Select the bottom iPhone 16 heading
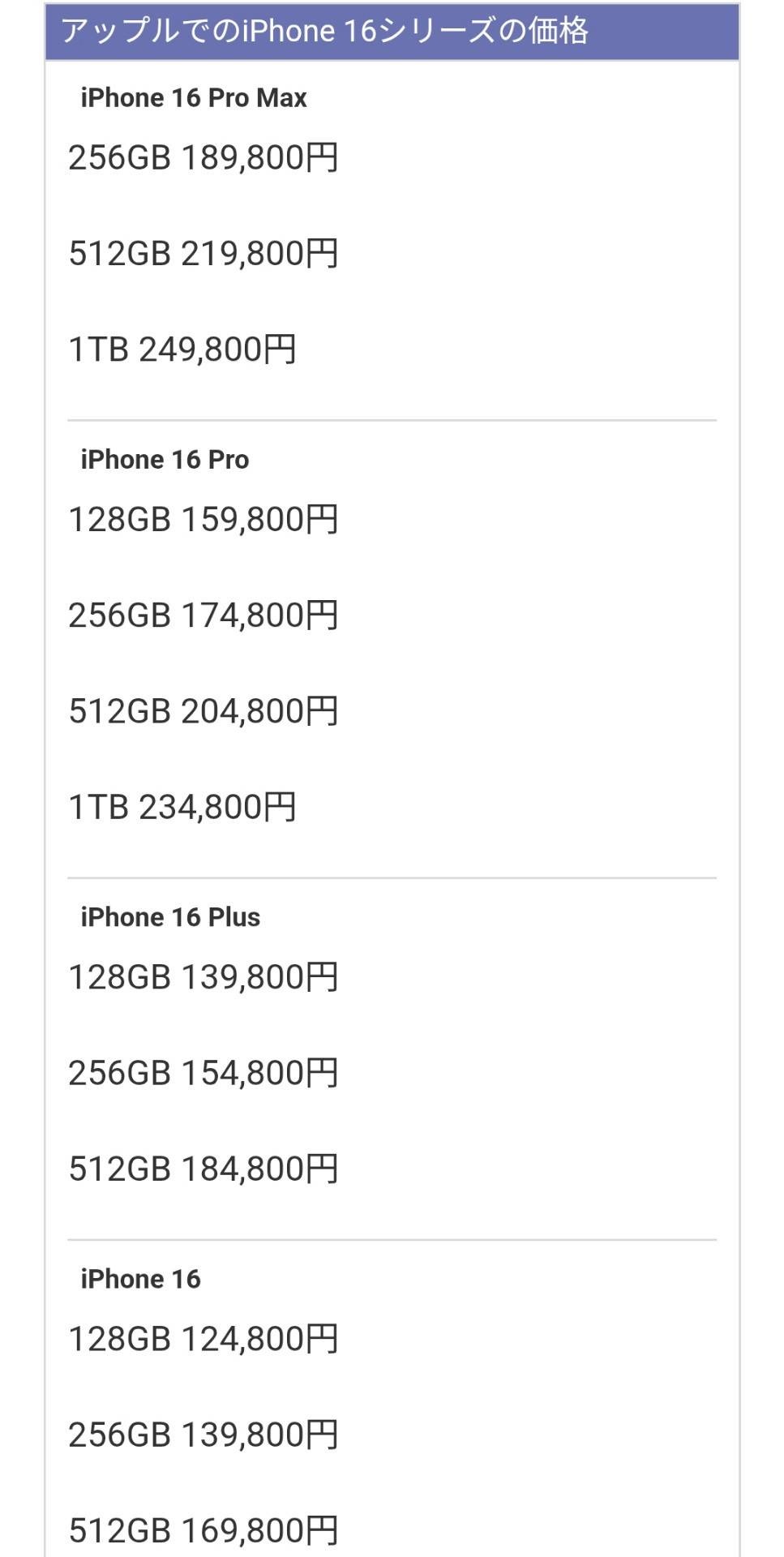 click(x=140, y=1279)
